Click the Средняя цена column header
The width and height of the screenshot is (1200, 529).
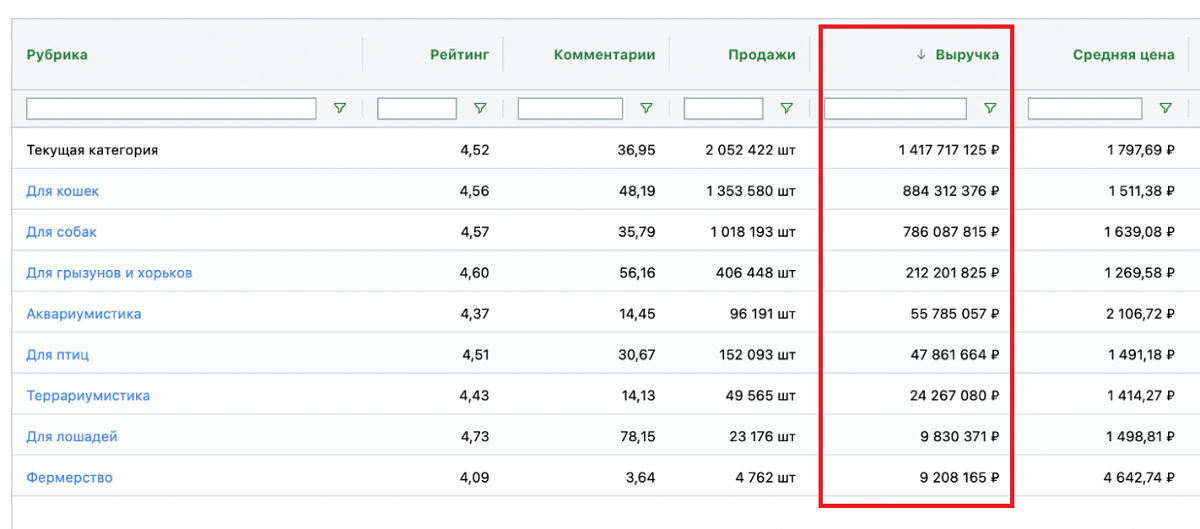pos(1123,55)
